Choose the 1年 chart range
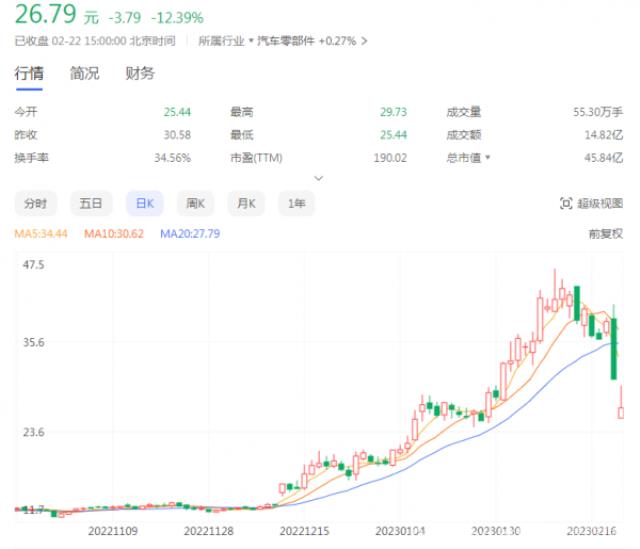 pos(297,203)
